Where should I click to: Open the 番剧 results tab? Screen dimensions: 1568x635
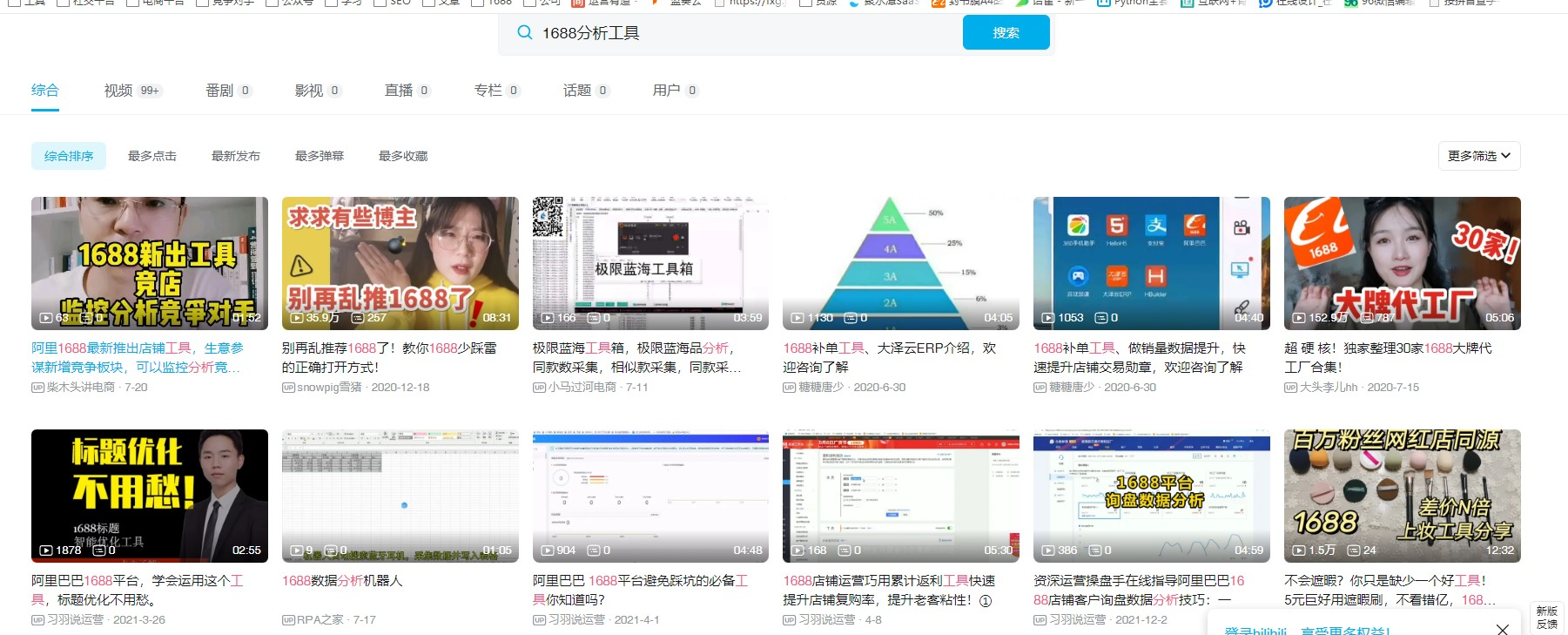tap(229, 90)
